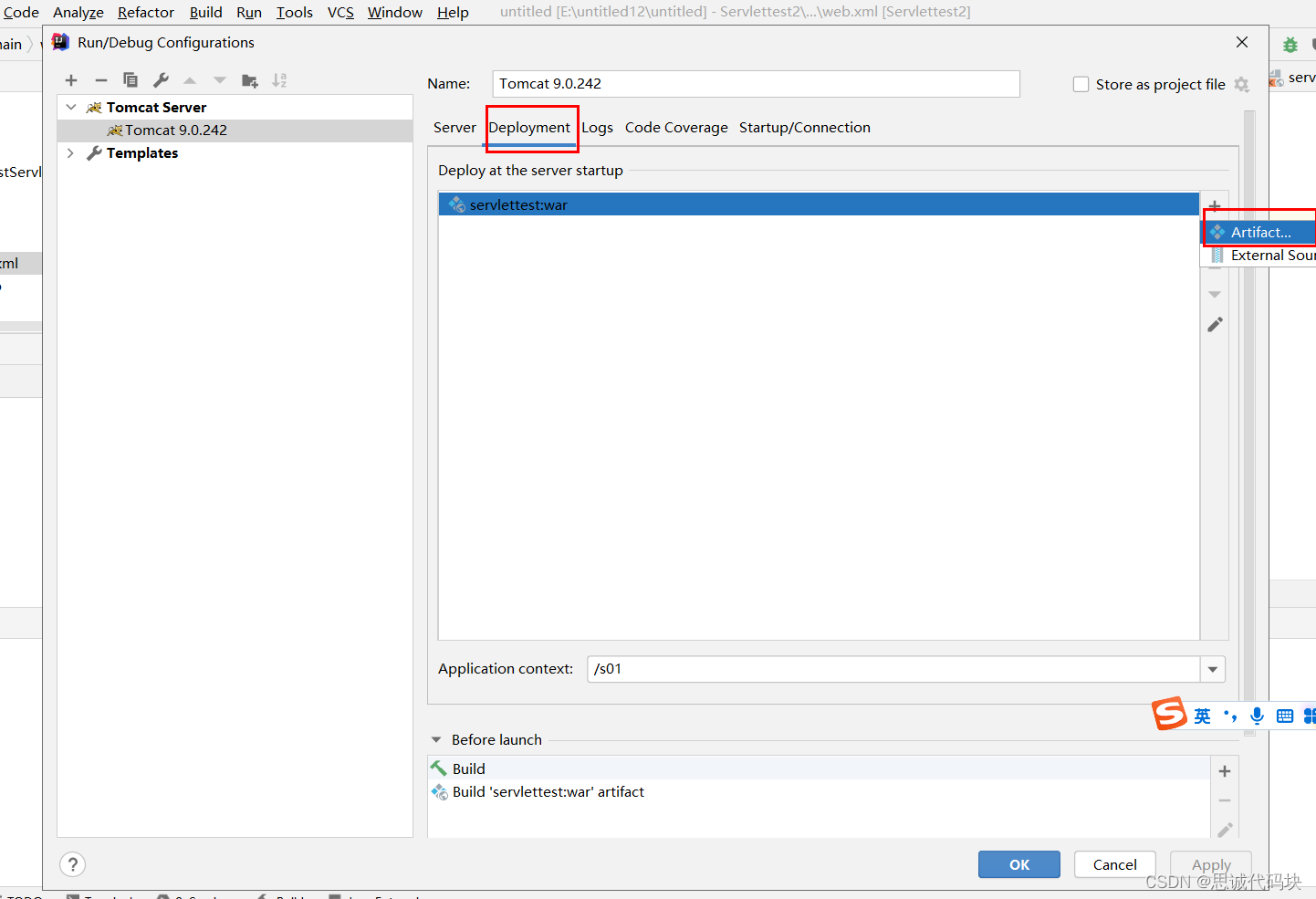Click the OK button
This screenshot has width=1316, height=899.
tap(1019, 864)
